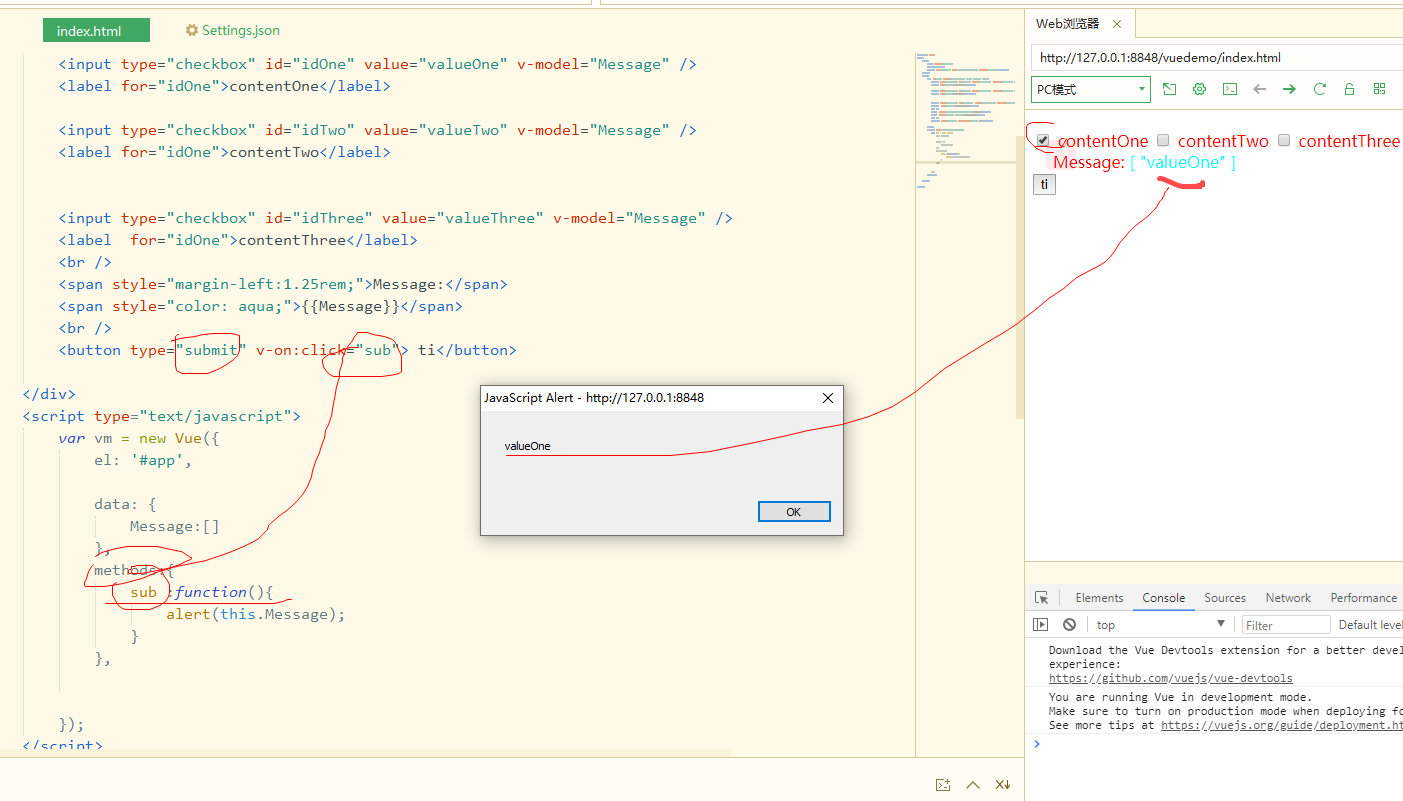
Task: Click the red Message: label in preview
Action: [x=1089, y=162]
